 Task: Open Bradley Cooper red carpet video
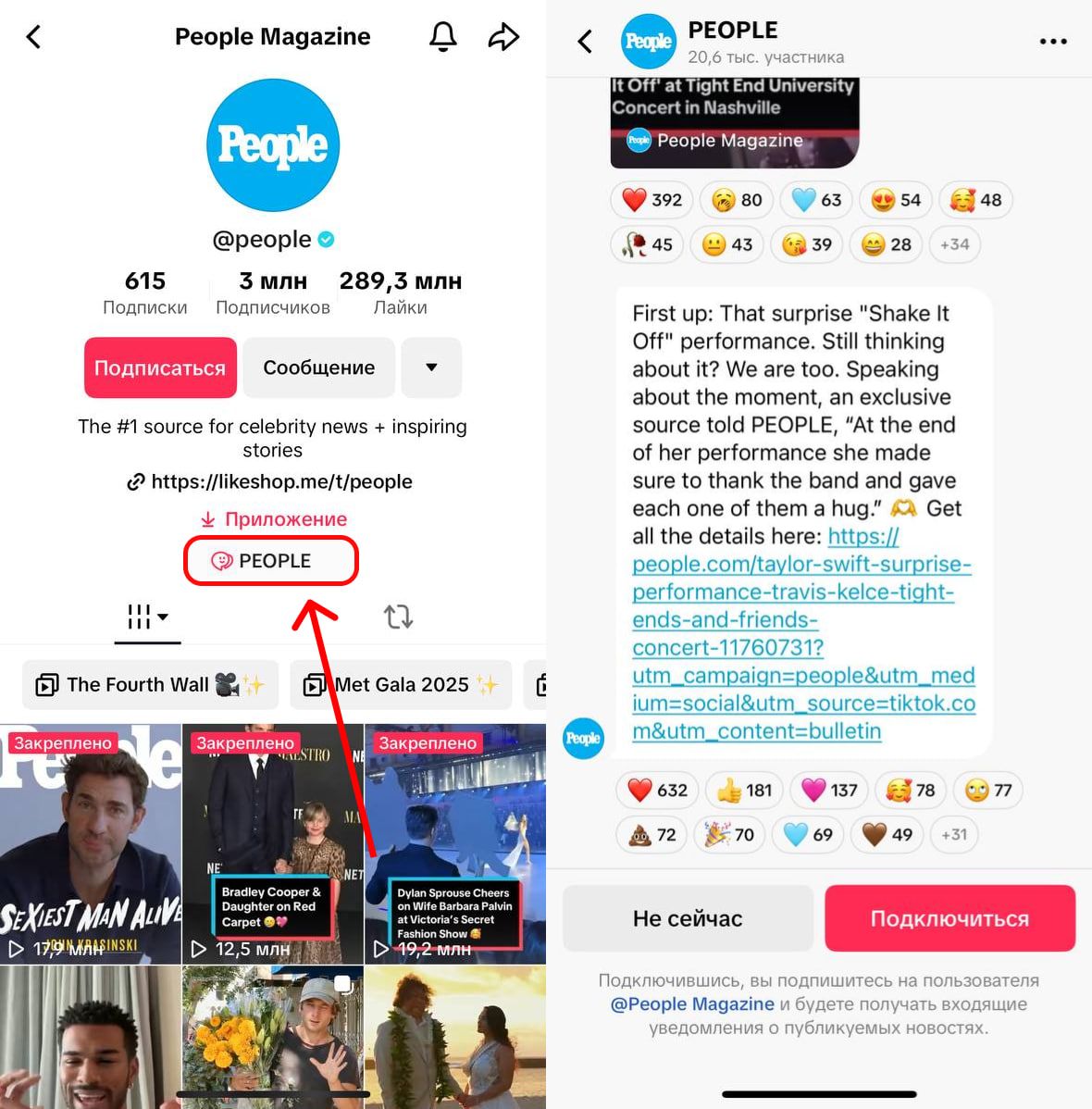click(273, 843)
